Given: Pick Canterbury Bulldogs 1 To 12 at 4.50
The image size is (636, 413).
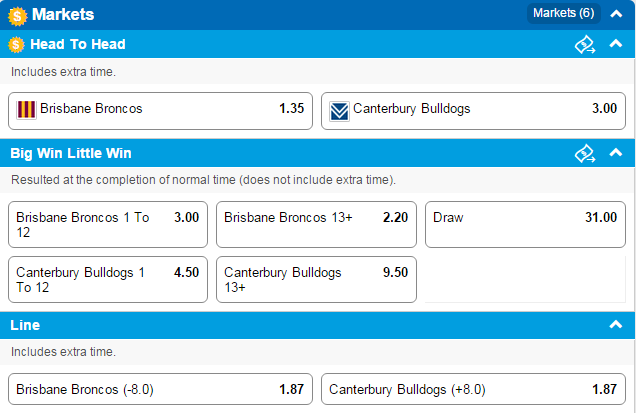Looking at the screenshot, I should click(x=108, y=279).
